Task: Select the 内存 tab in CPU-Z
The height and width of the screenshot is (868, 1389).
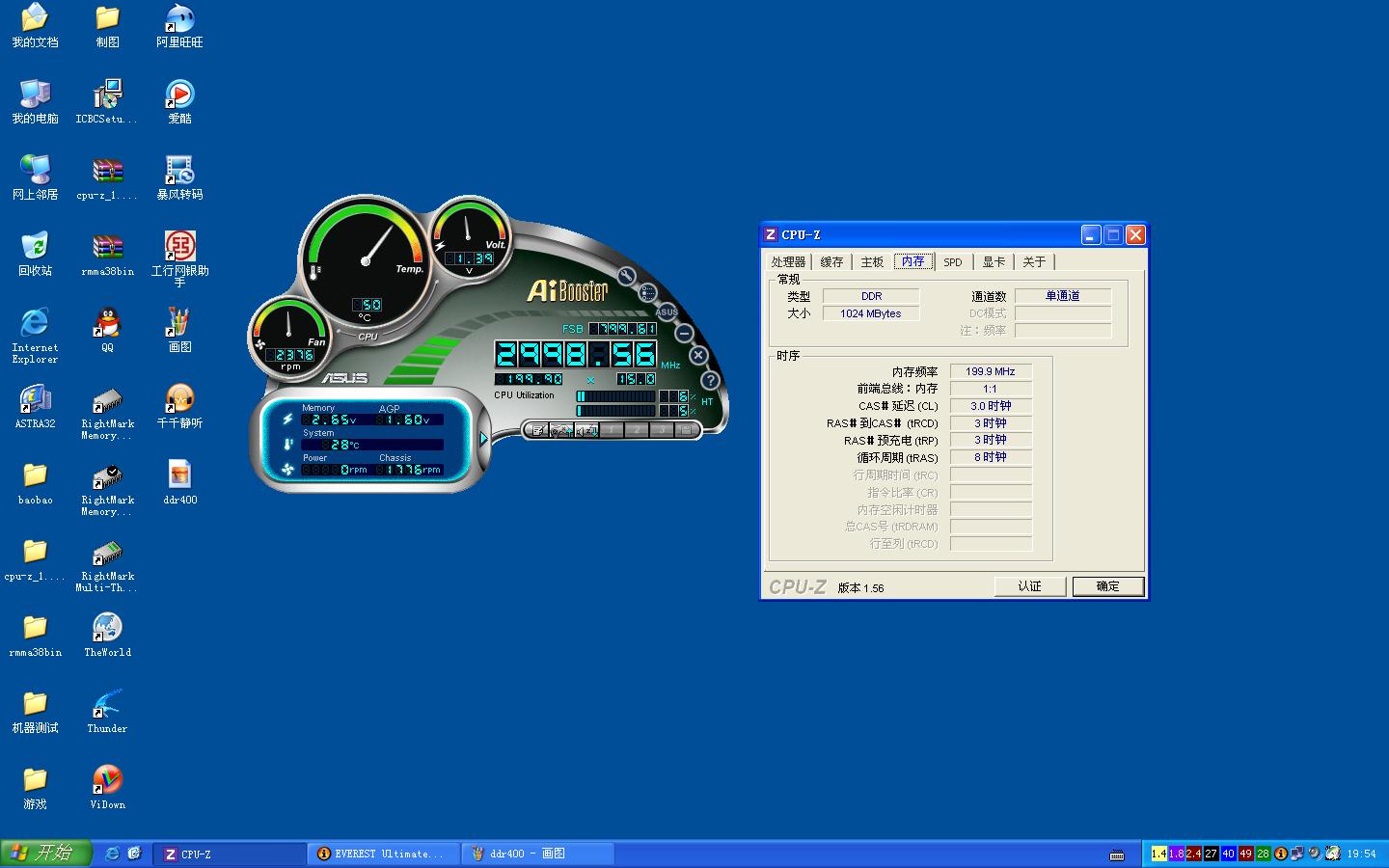Action: 912,261
